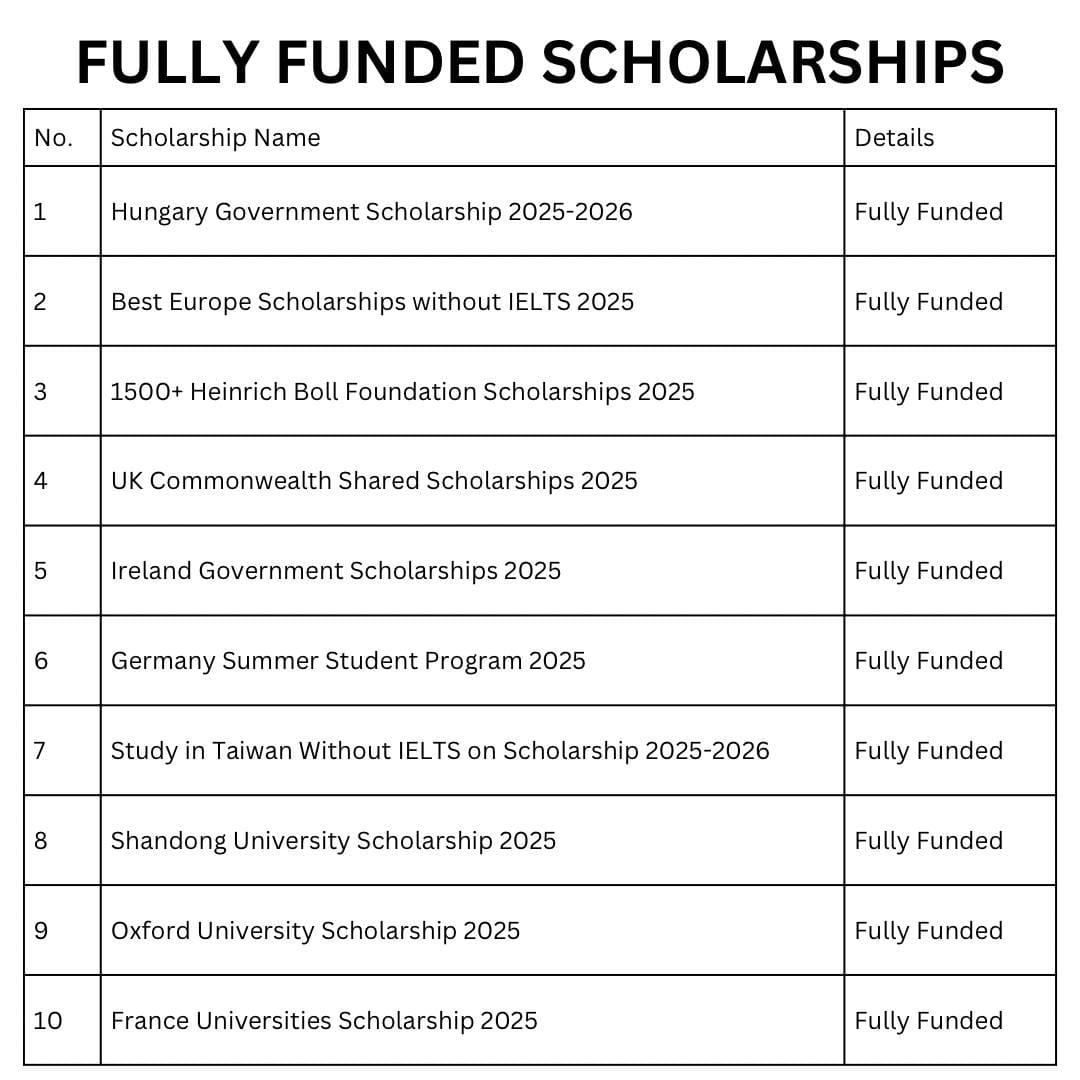
Task: Click Oxford University Scholarship 2025 entry
Action: 315,931
